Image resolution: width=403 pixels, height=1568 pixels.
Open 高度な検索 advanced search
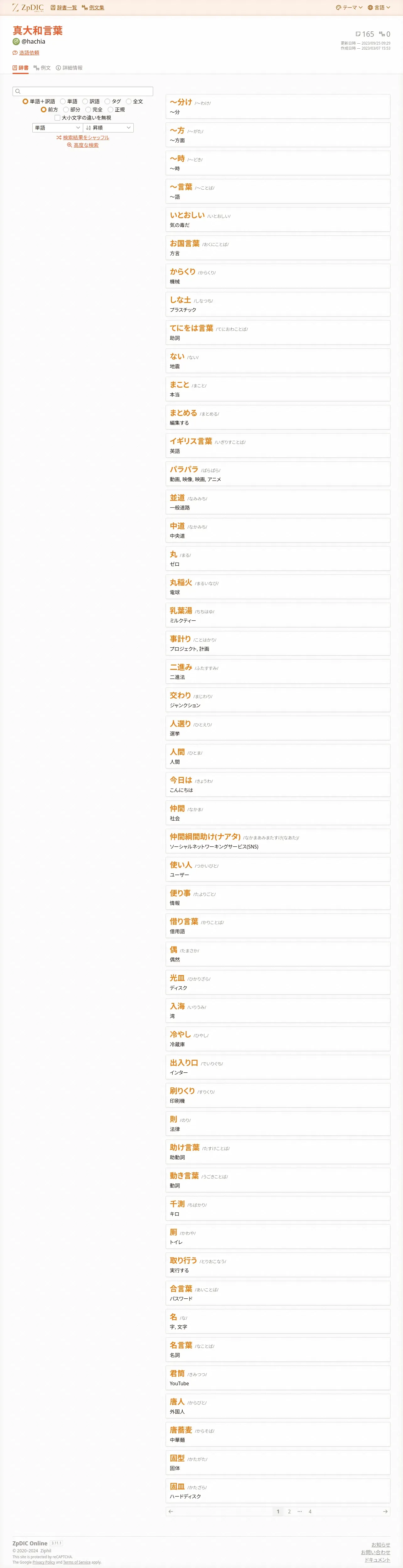[x=83, y=145]
